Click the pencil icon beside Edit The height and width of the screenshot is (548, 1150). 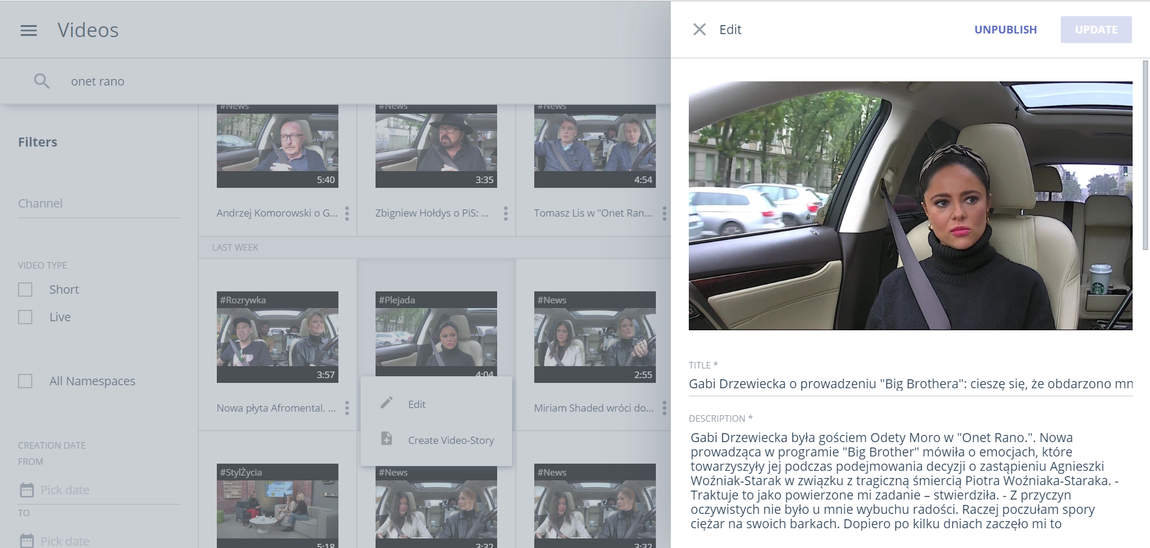[x=387, y=403]
